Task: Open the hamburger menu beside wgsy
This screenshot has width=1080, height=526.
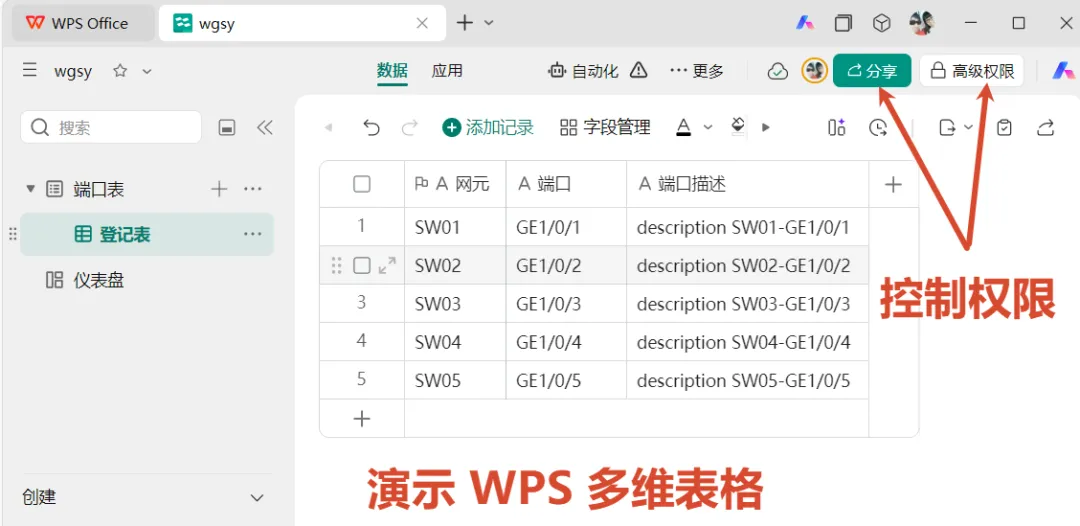Action: (30, 70)
